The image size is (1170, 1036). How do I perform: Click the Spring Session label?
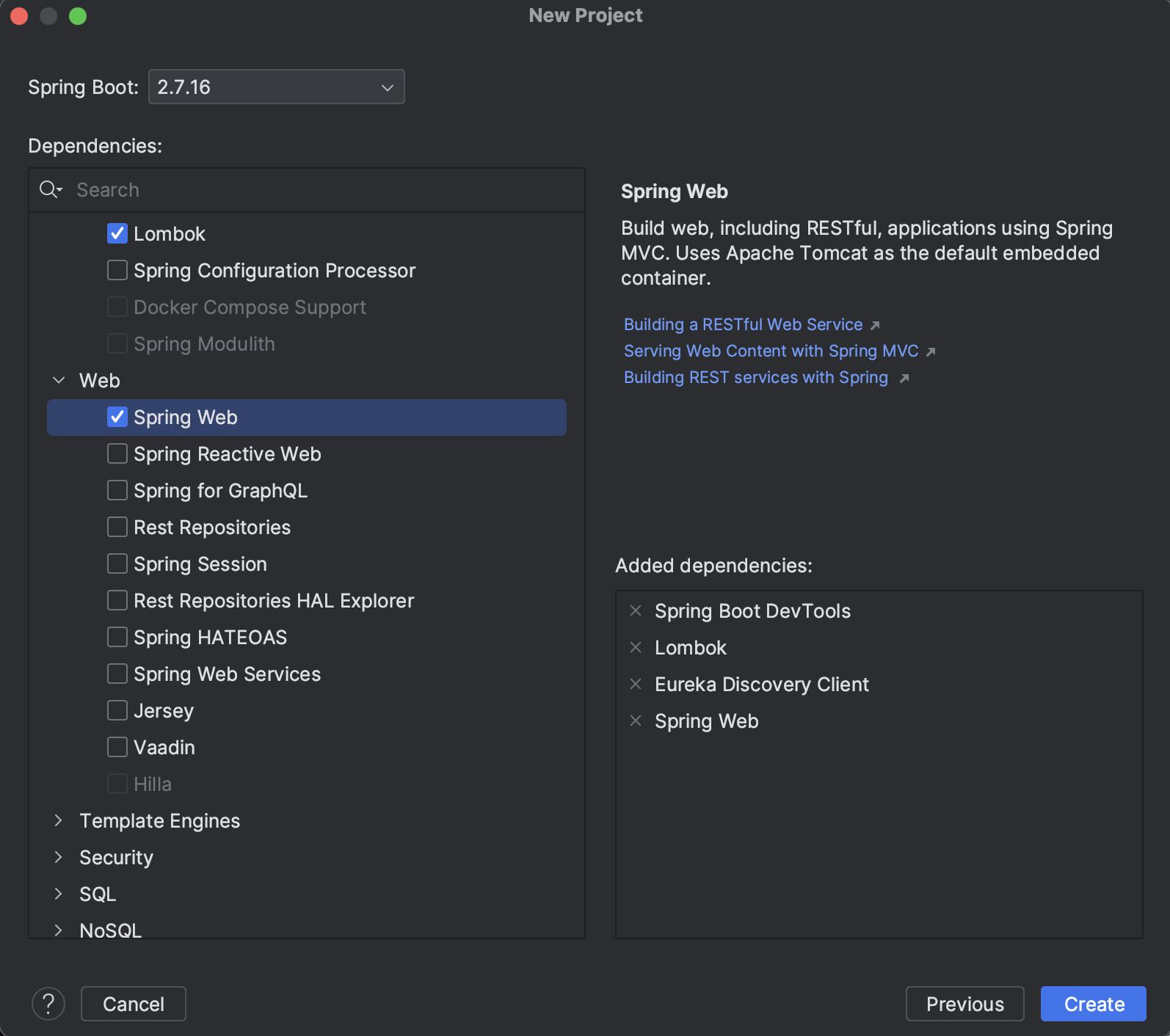click(x=200, y=563)
